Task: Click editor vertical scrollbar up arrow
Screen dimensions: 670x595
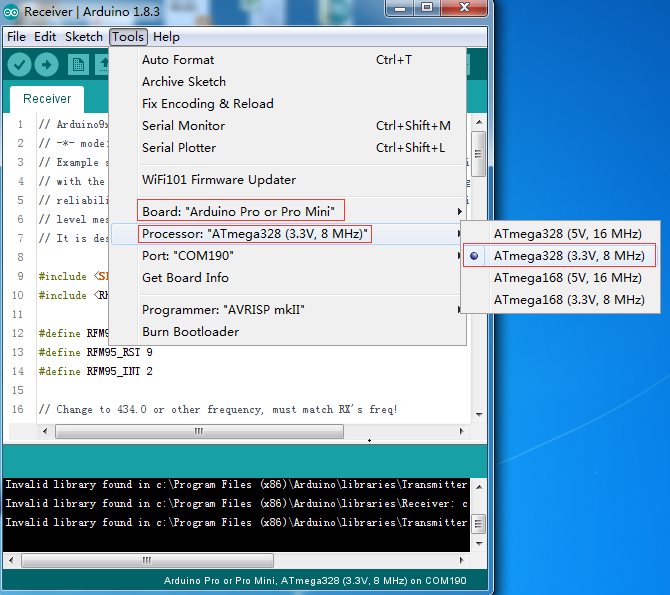Action: coord(479,122)
